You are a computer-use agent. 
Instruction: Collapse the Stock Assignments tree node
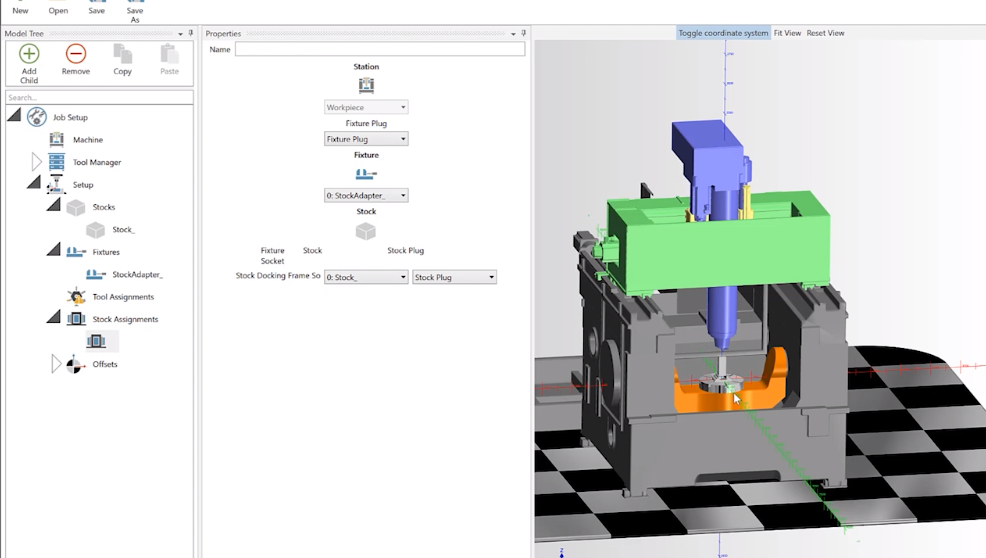[x=54, y=316]
